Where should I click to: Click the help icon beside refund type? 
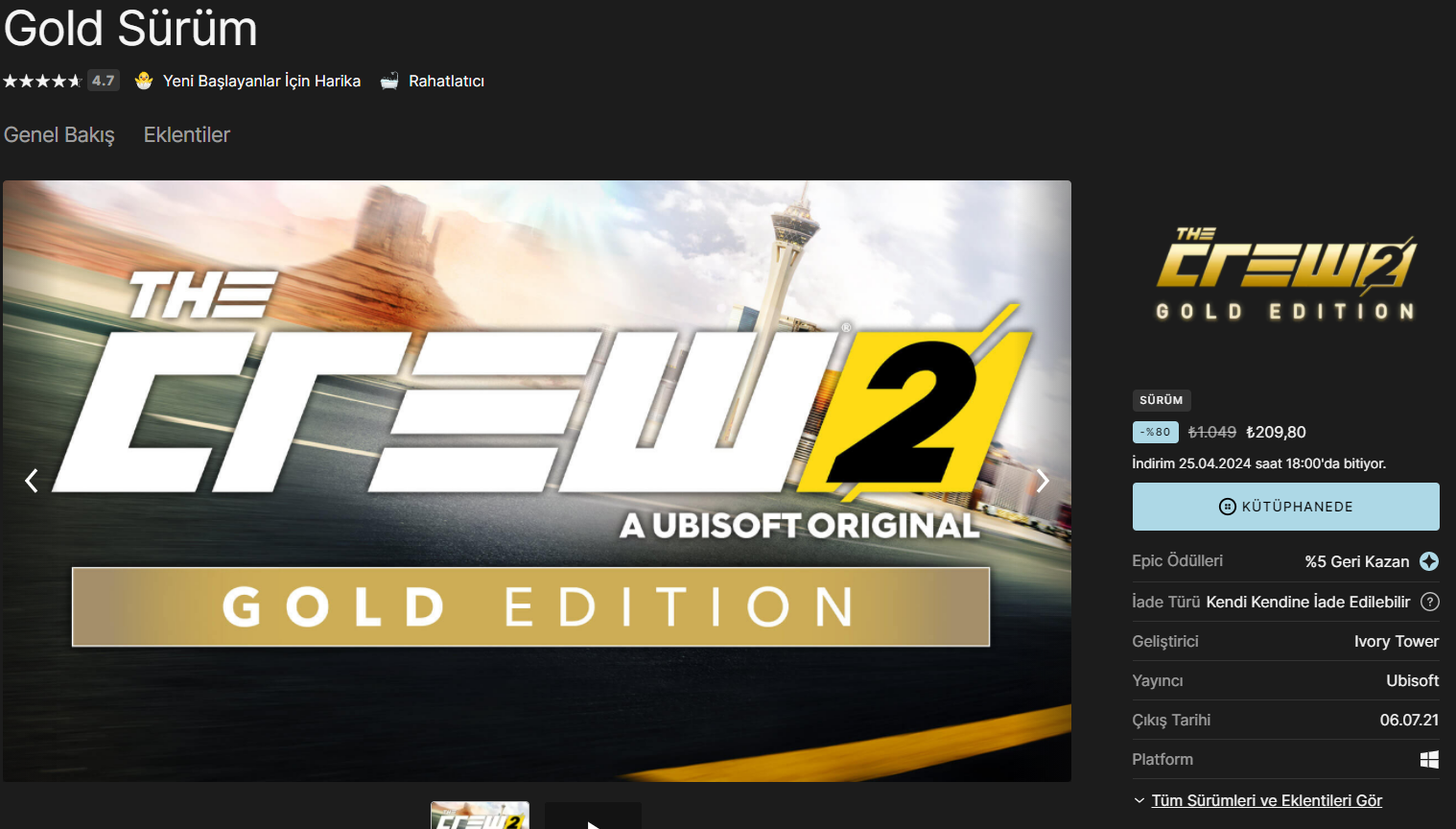tap(1429, 602)
